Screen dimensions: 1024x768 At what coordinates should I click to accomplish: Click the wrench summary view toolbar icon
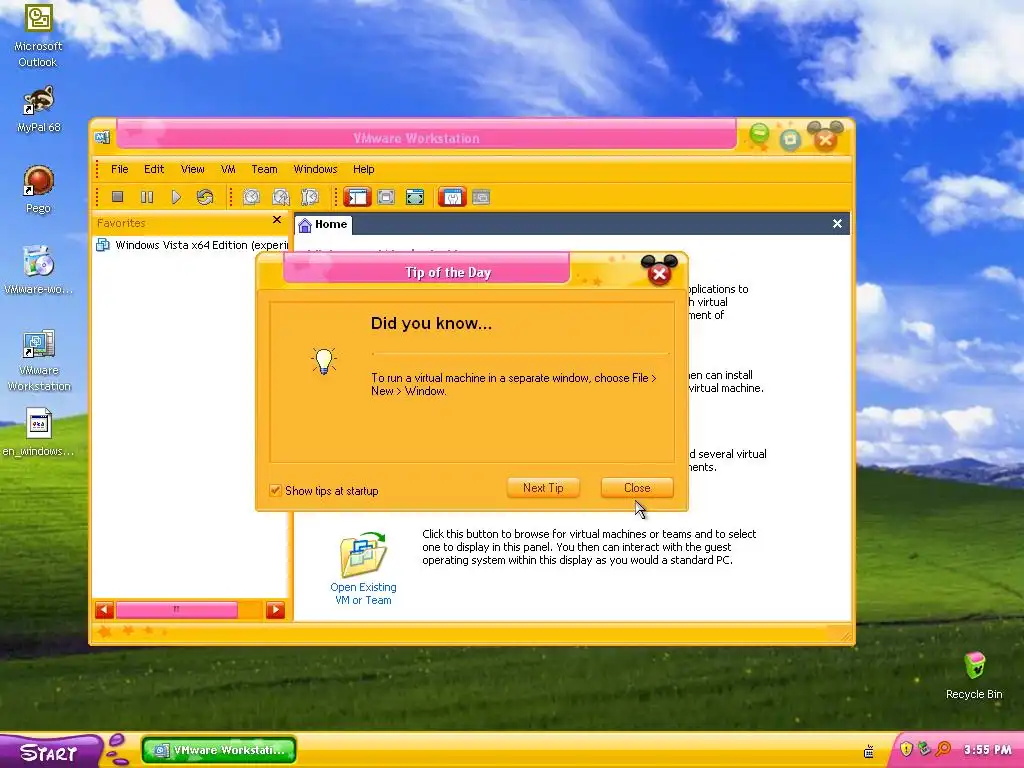coord(452,197)
